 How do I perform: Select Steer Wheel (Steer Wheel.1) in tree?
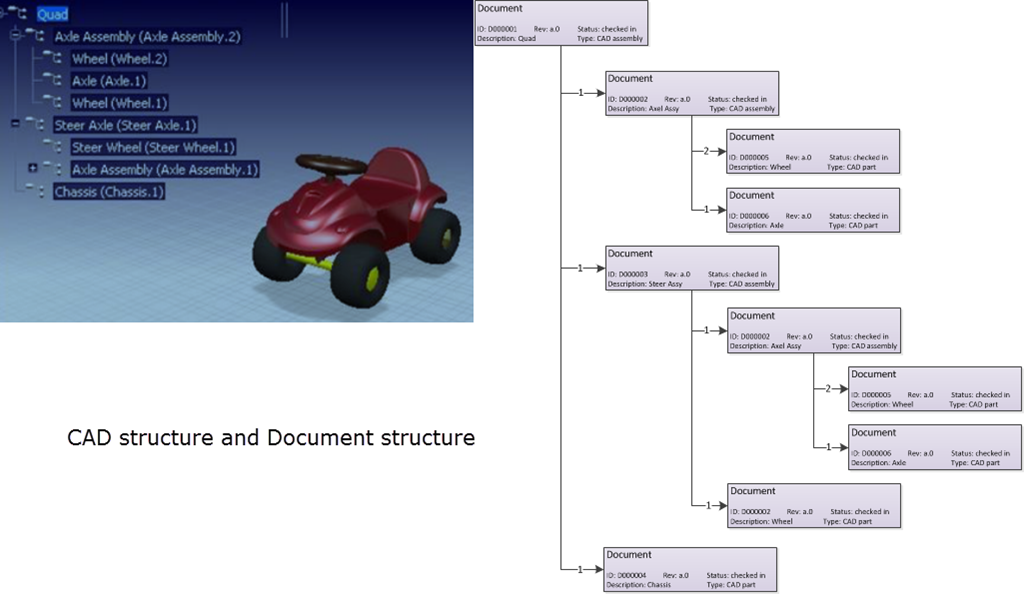point(153,147)
